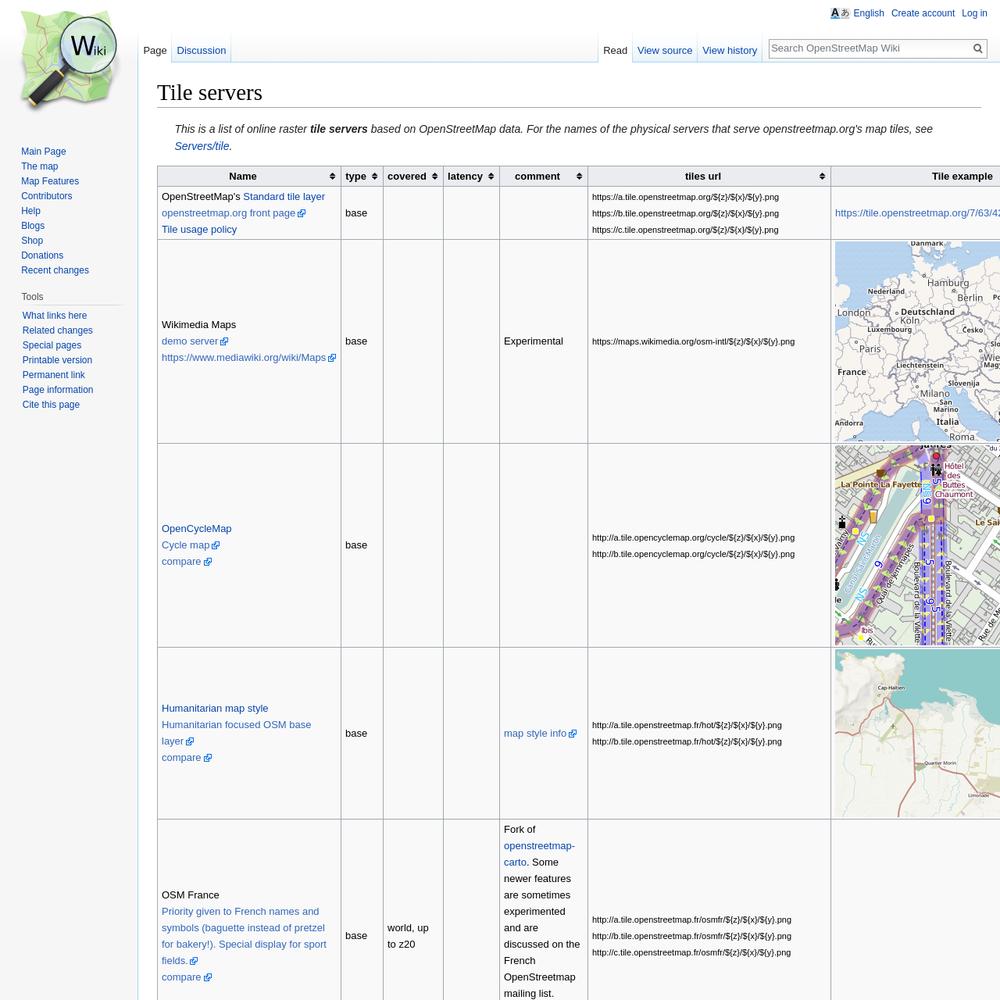Screen dimensions: 1000x1000
Task: Click the OpenCycleMap Paris tile thumbnail
Action: (x=917, y=545)
